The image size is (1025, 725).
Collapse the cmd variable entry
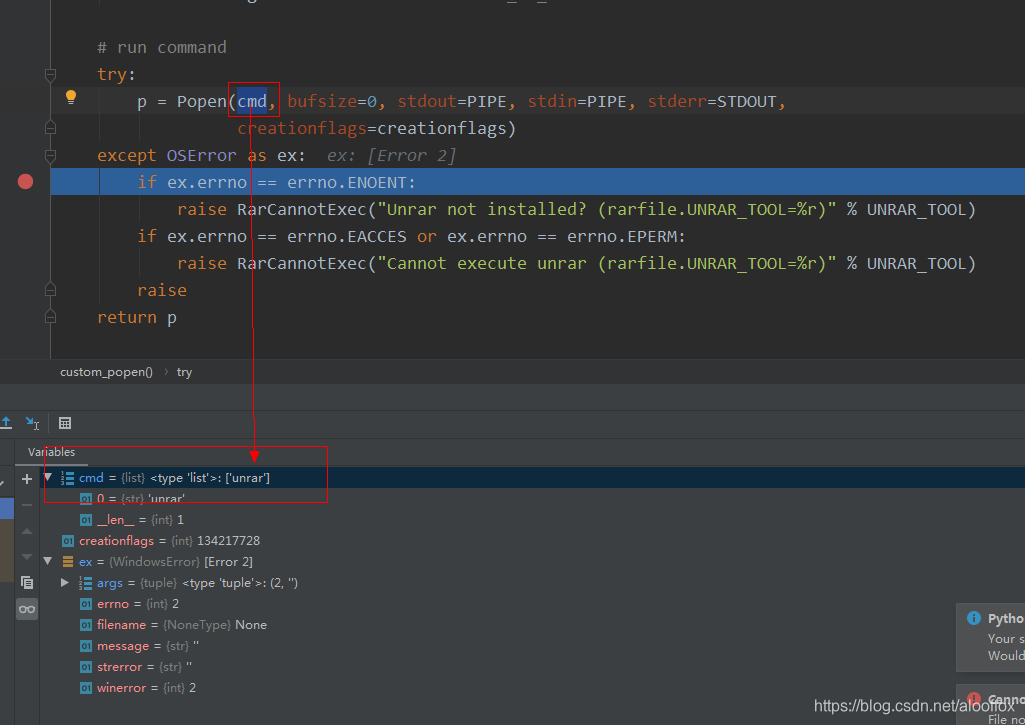(x=47, y=477)
